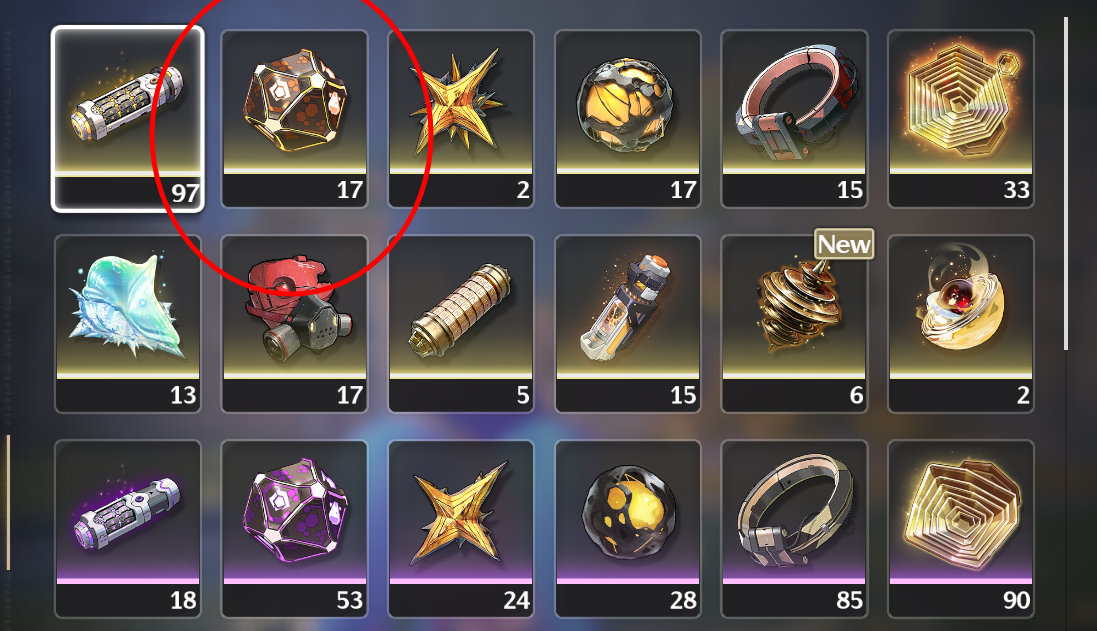Select the grey ring item with count 85
The image size is (1097, 631).
794,529
